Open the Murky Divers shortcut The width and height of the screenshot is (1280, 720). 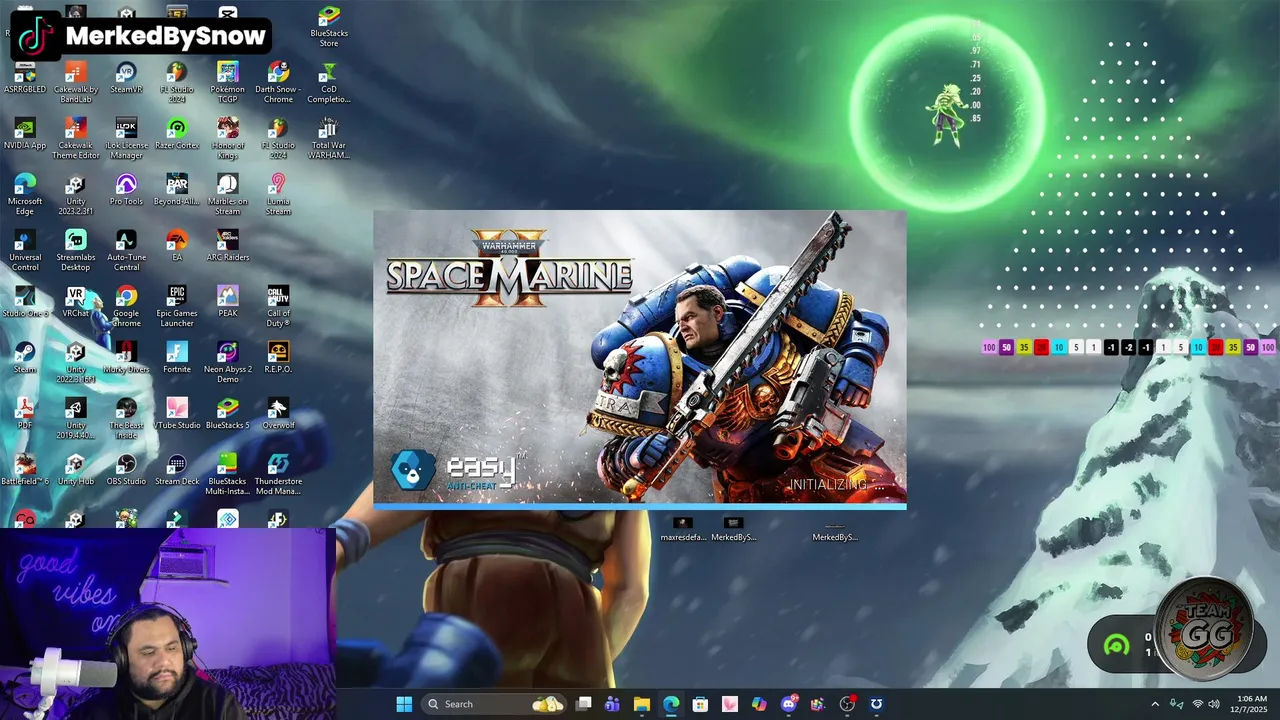tap(126, 357)
